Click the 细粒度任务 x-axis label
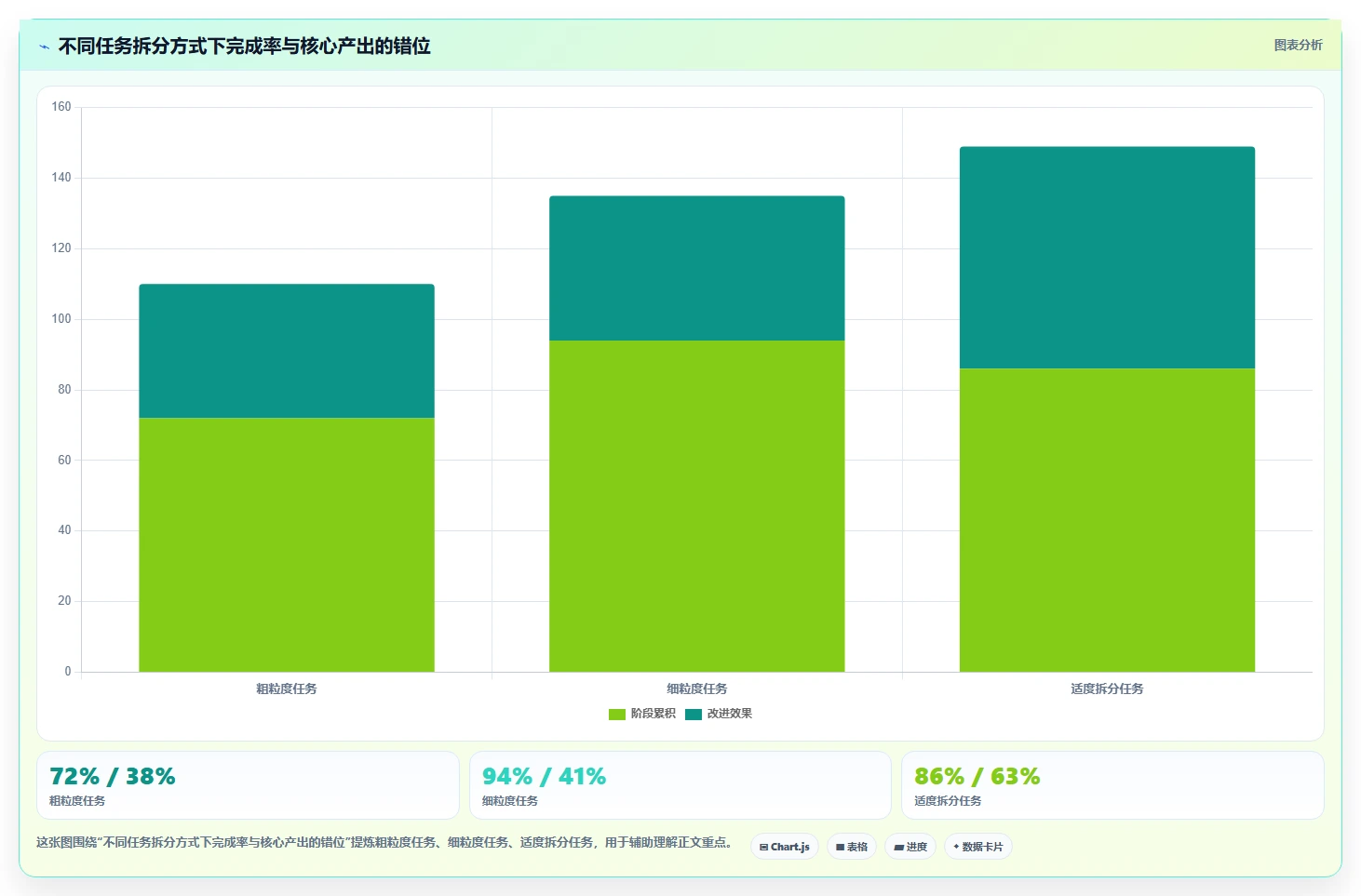 (697, 689)
